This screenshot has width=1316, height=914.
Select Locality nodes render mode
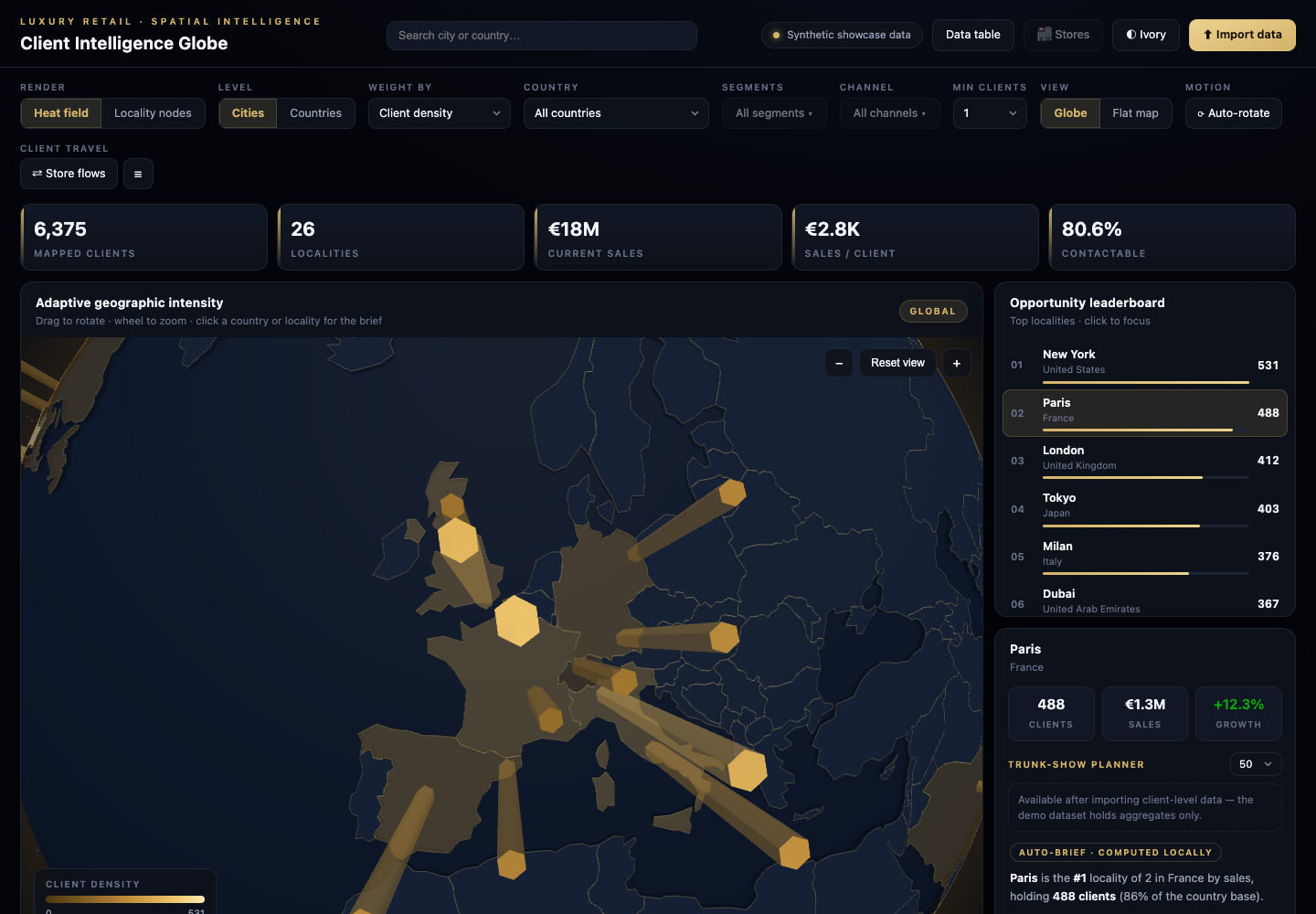click(x=153, y=113)
